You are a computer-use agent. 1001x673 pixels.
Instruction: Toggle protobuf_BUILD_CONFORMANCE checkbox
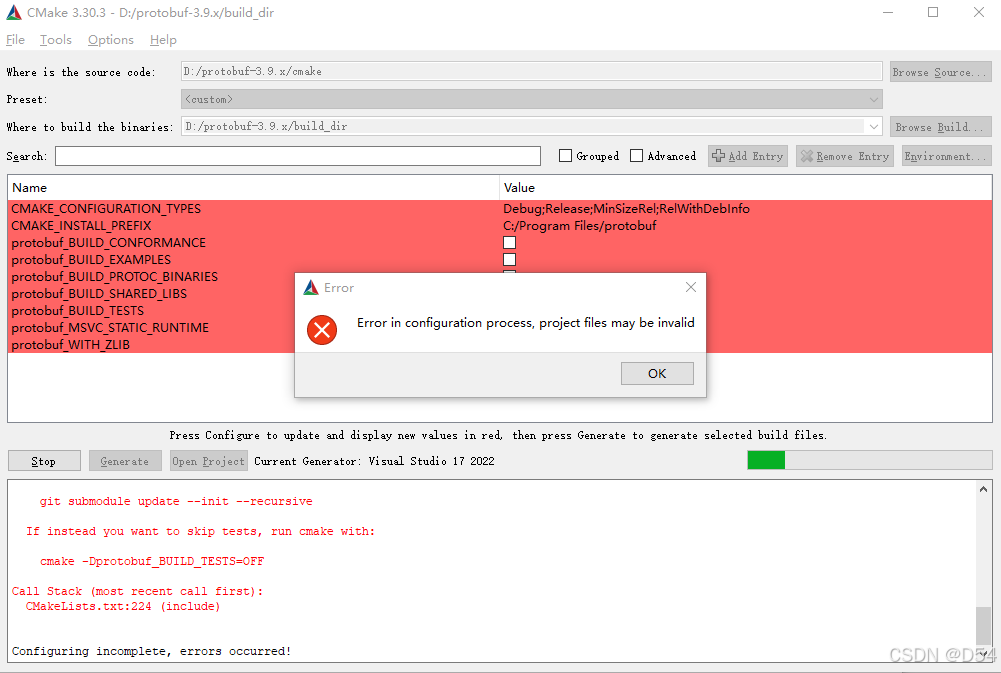pos(509,243)
